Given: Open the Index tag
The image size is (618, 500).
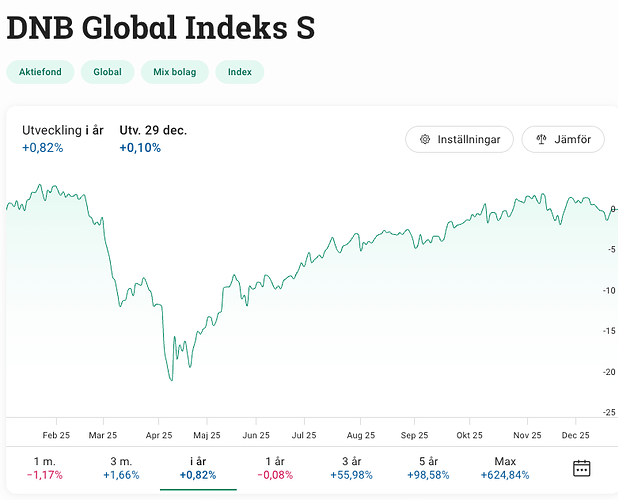Looking at the screenshot, I should tap(240, 72).
